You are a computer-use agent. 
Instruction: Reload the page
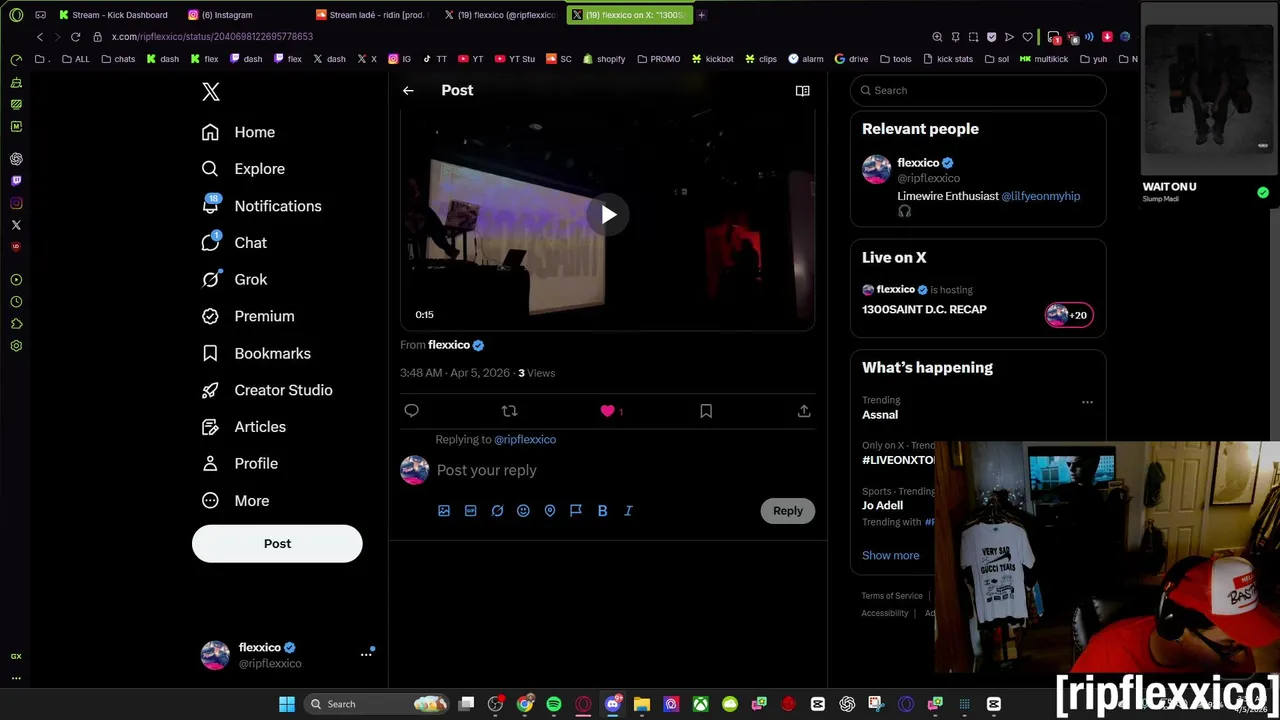[75, 37]
